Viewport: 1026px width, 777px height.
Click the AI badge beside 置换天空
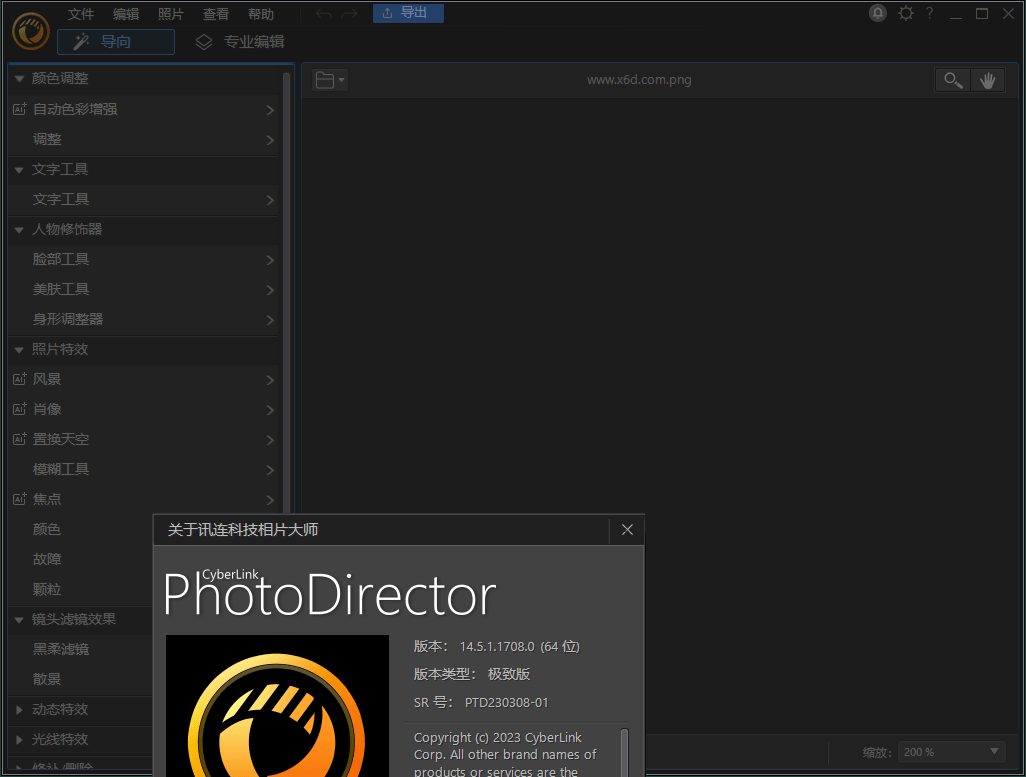(22, 438)
